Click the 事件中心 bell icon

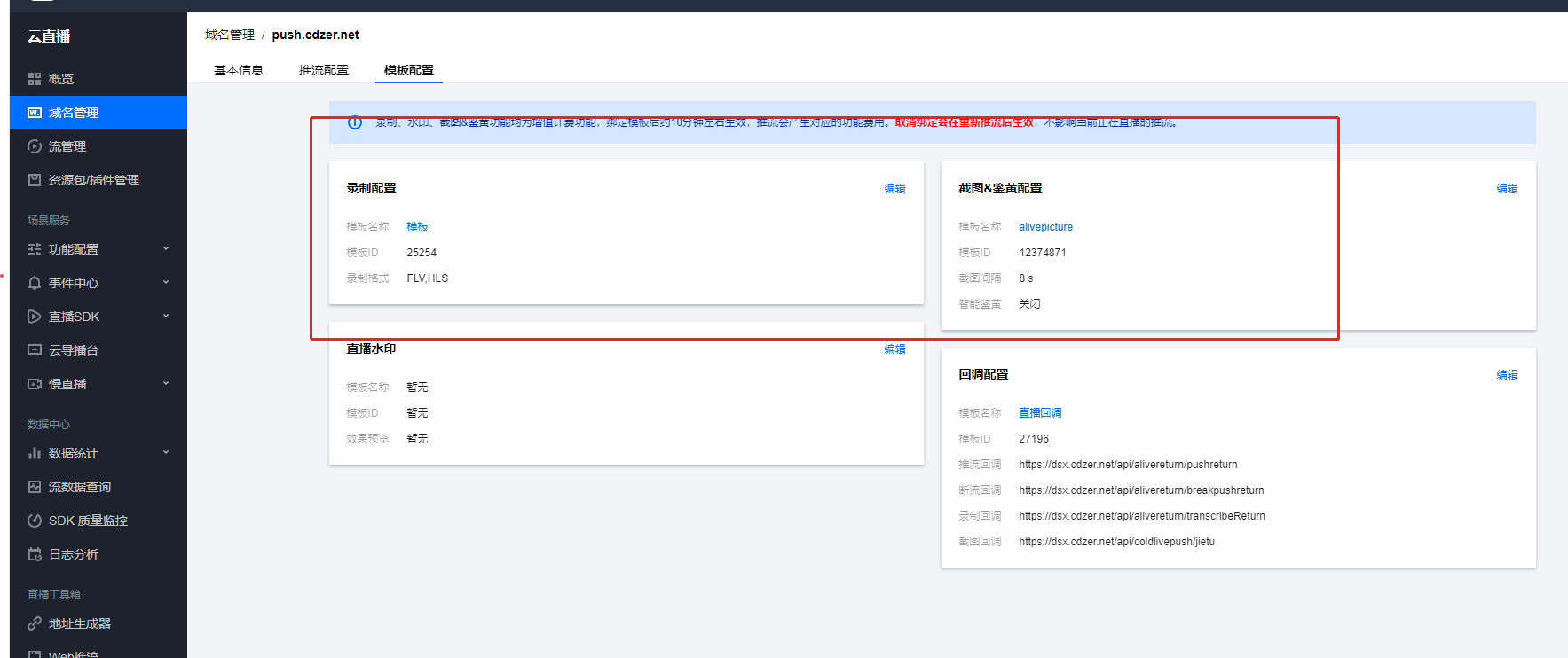pyautogui.click(x=35, y=283)
